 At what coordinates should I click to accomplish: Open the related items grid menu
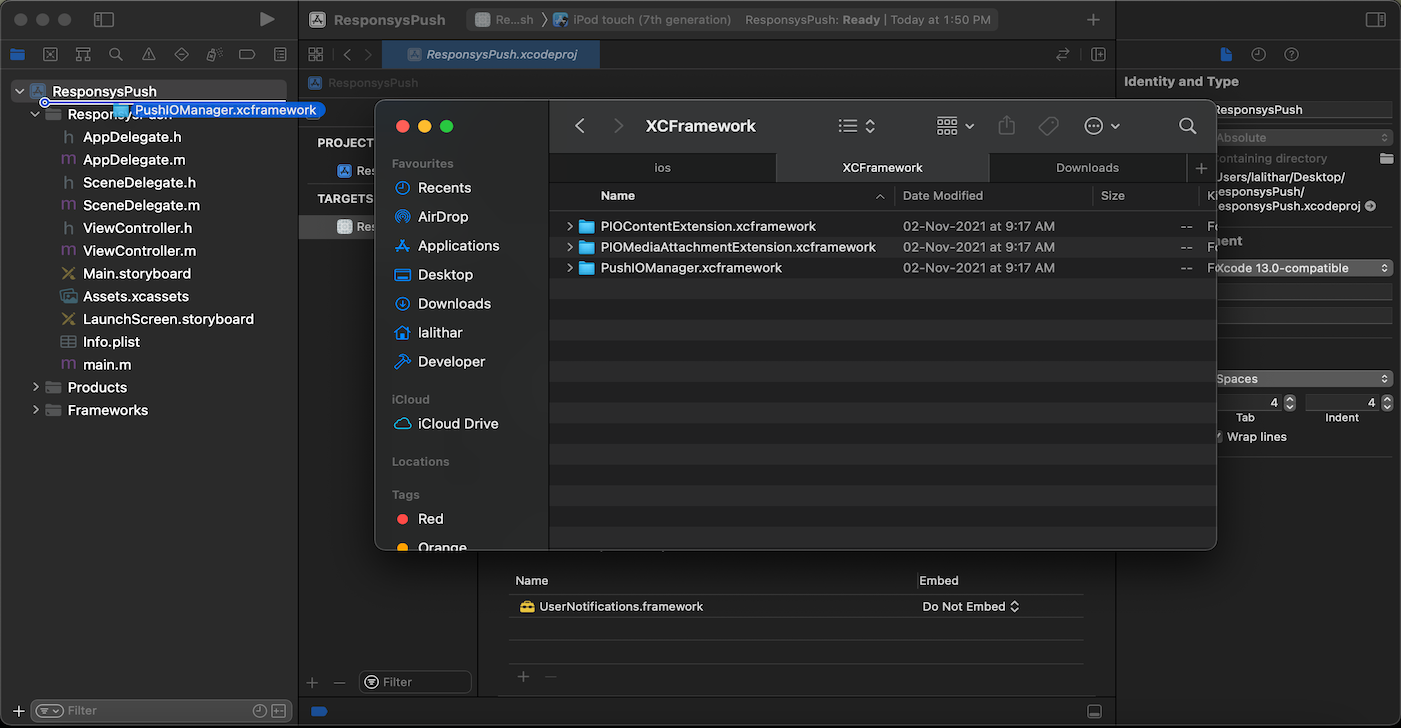coord(316,55)
